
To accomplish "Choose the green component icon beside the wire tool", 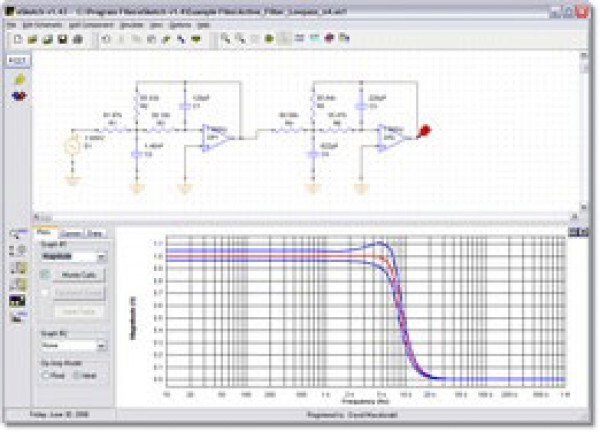I will (196, 39).
